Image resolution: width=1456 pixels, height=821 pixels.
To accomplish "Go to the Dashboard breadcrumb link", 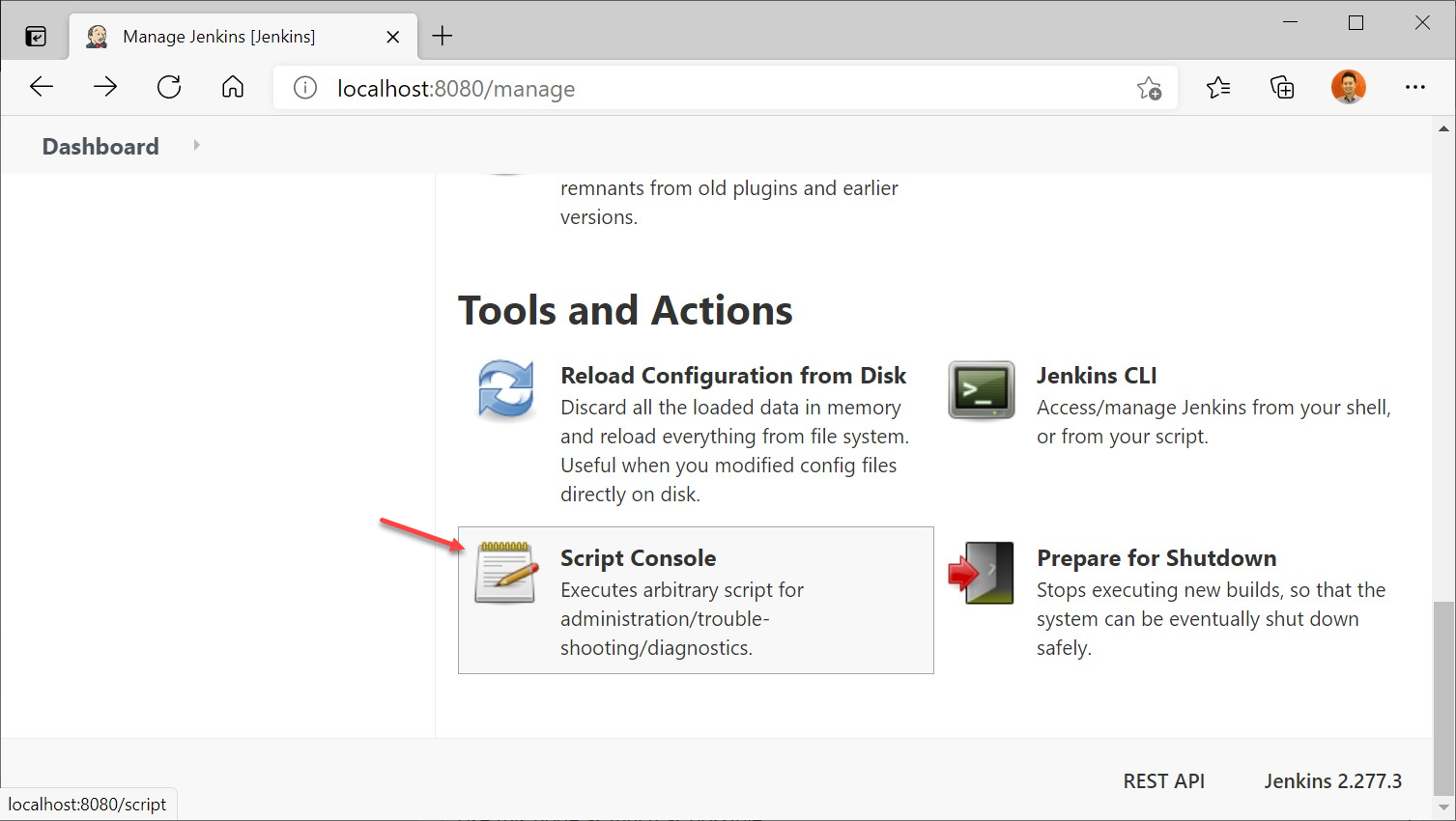I will tap(100, 146).
